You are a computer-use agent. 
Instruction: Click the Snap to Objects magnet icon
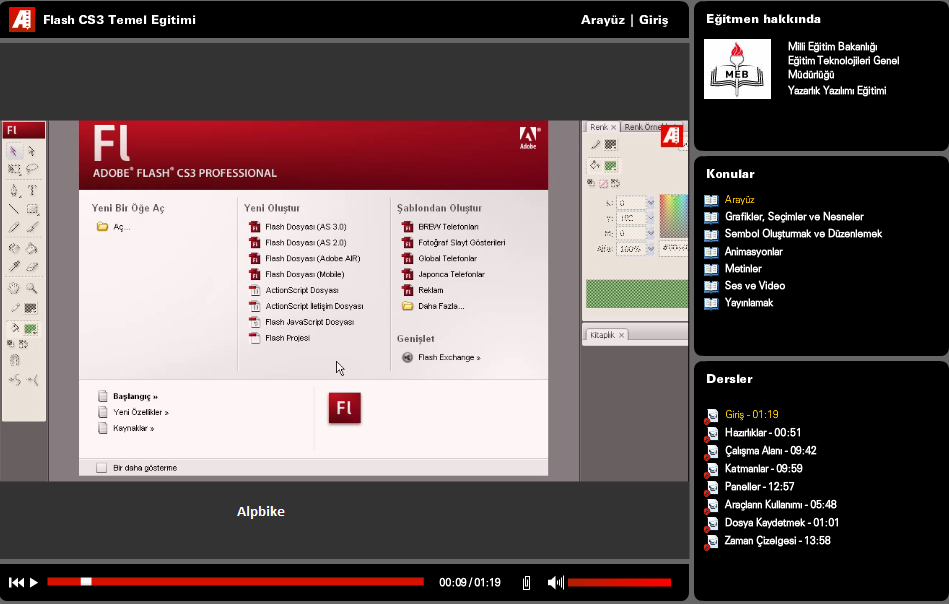[x=14, y=360]
